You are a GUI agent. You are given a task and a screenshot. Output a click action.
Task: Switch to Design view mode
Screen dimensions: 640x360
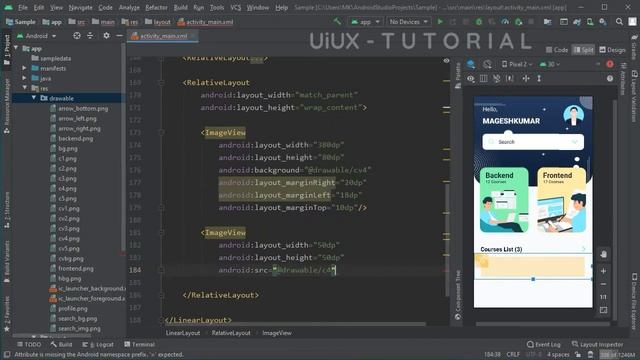coord(612,50)
